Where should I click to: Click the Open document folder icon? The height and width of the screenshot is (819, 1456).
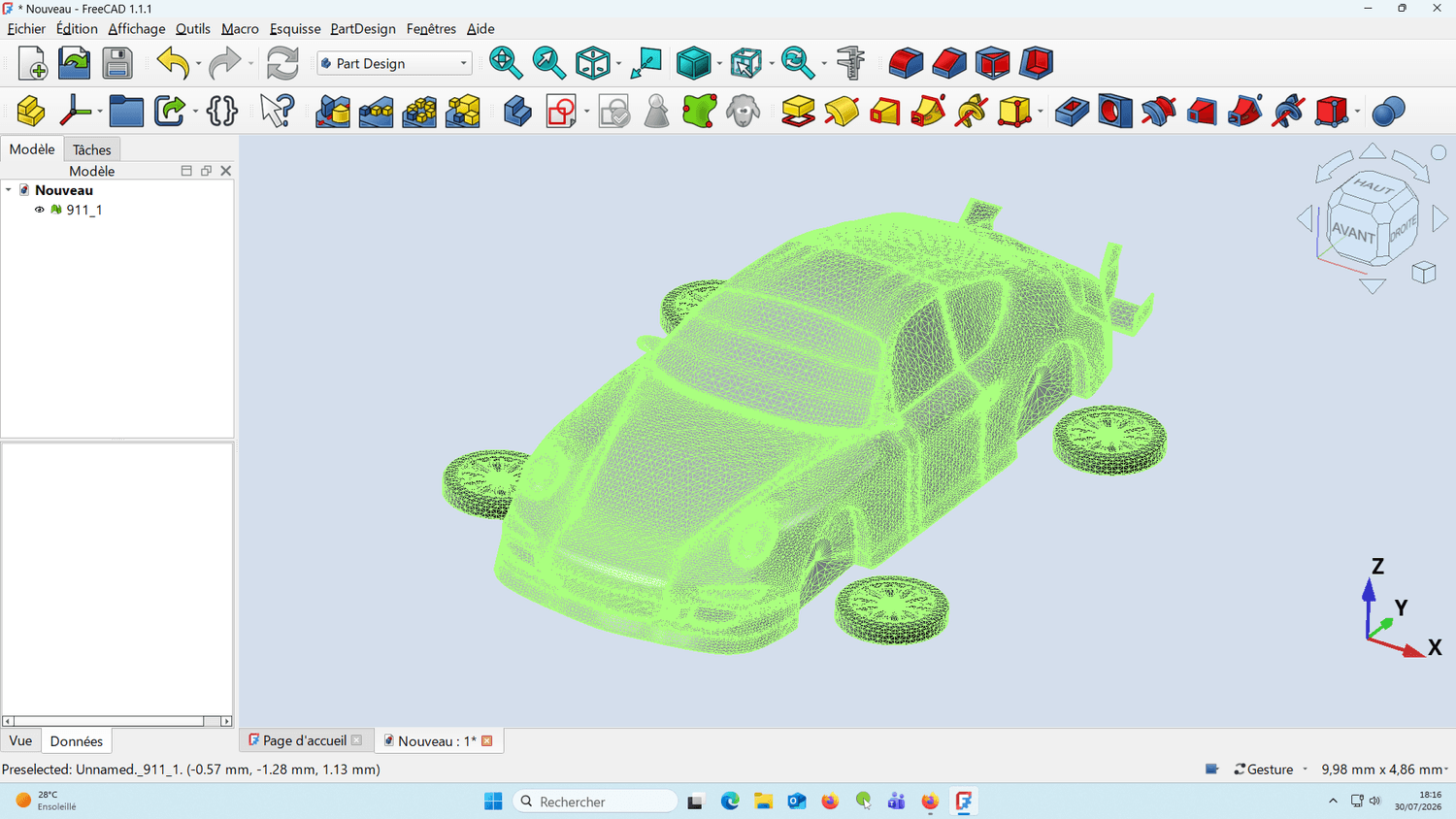pos(75,63)
